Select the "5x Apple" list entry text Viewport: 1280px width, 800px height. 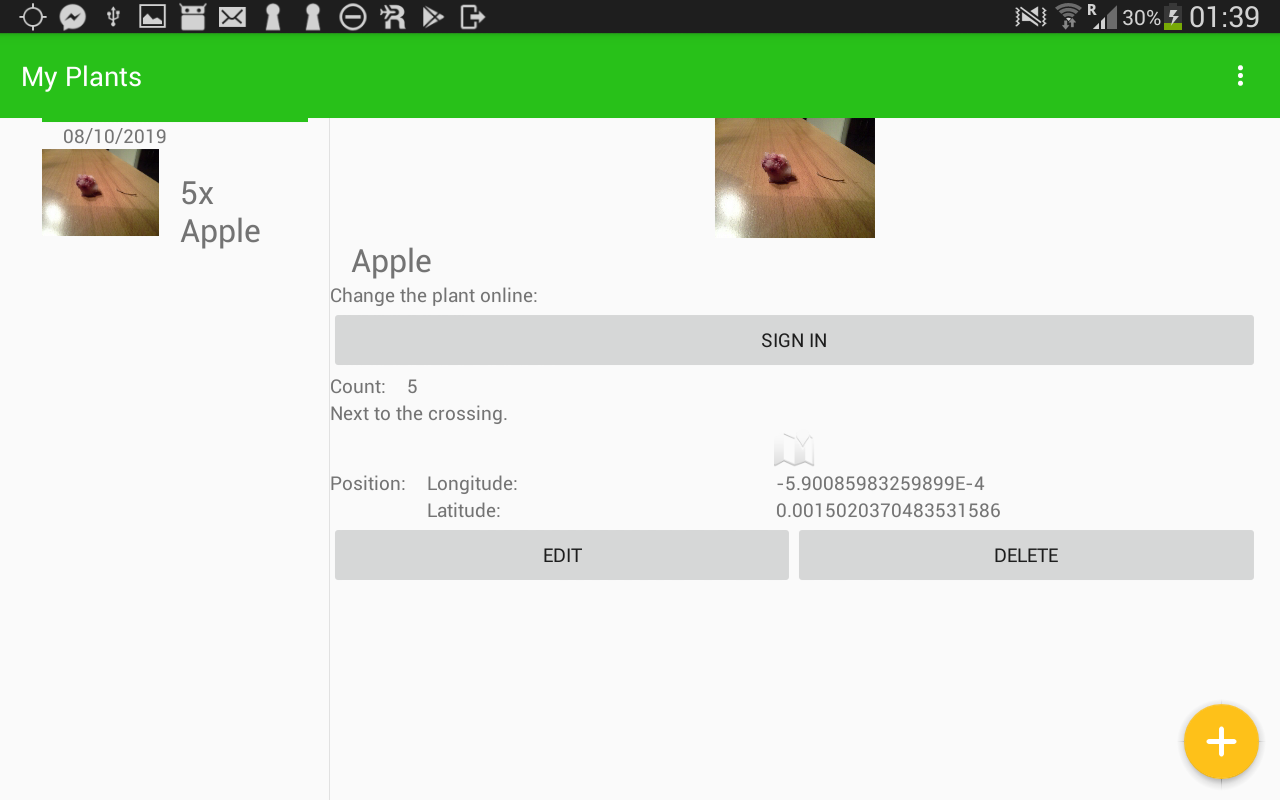click(220, 212)
